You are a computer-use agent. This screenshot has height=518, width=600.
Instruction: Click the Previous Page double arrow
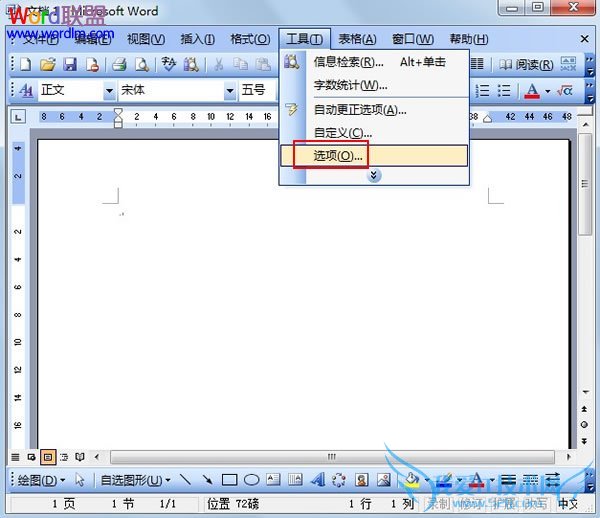click(584, 409)
